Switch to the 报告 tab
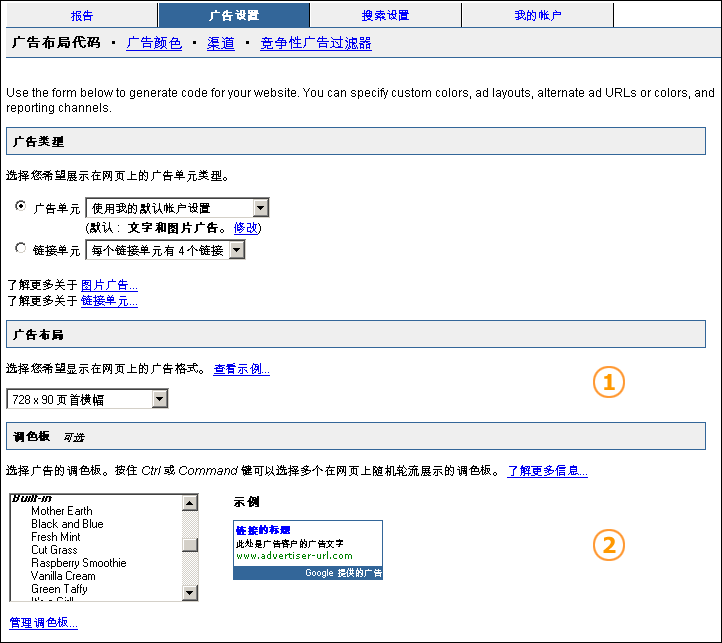722x643 pixels. point(83,16)
